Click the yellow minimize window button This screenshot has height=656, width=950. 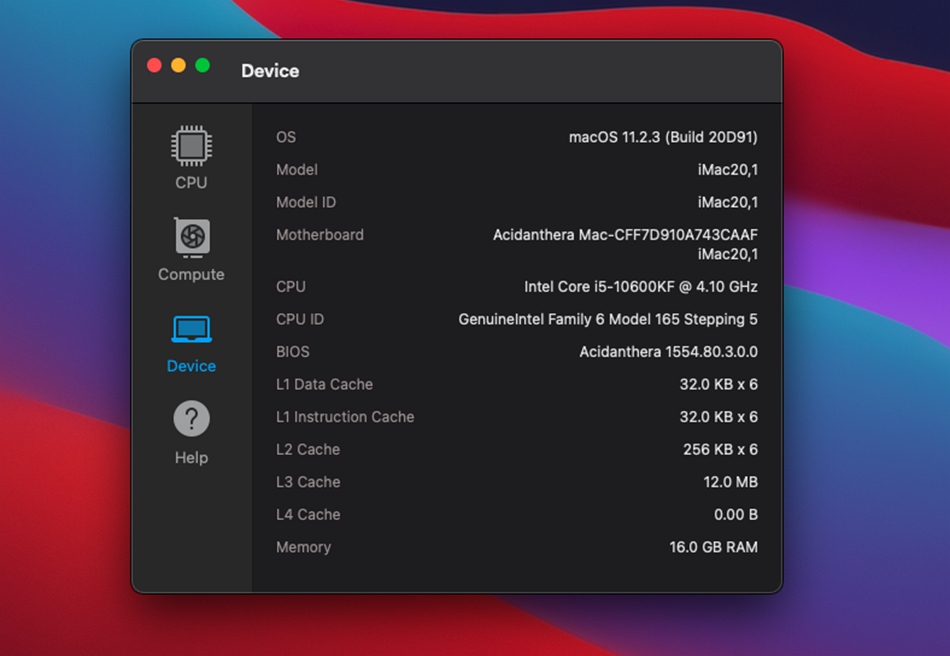pos(179,65)
